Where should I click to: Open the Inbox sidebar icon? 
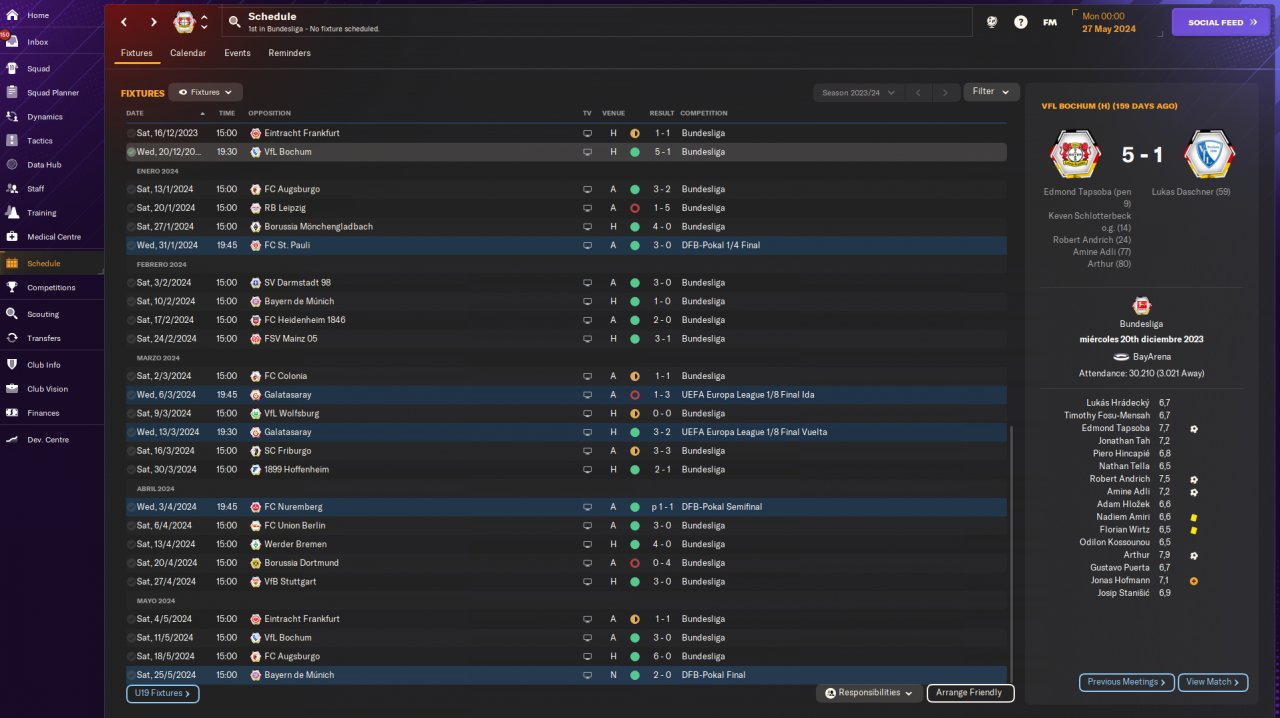[x=12, y=42]
